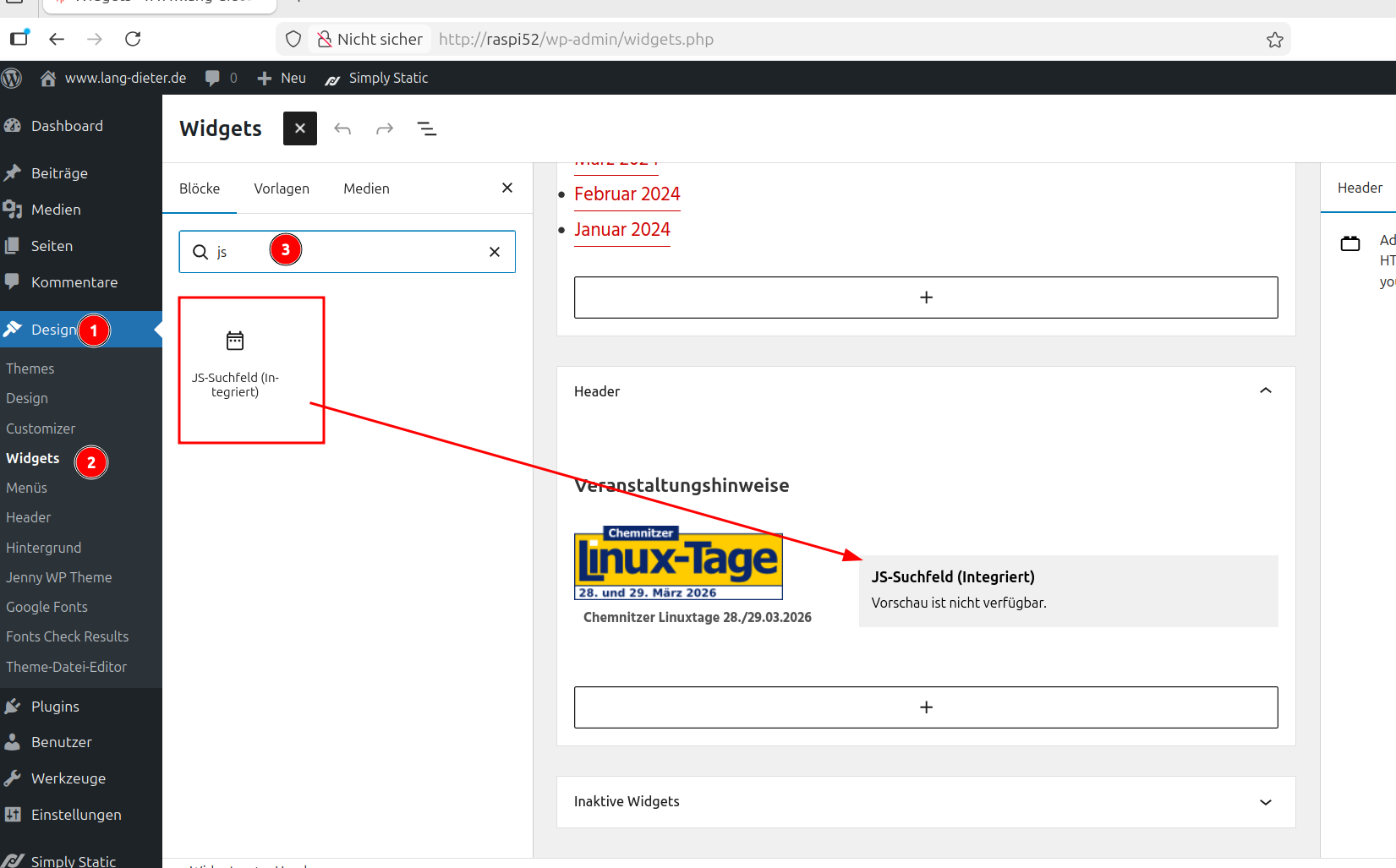The height and width of the screenshot is (868, 1396).
Task: Close the inserter panel
Action: click(507, 188)
